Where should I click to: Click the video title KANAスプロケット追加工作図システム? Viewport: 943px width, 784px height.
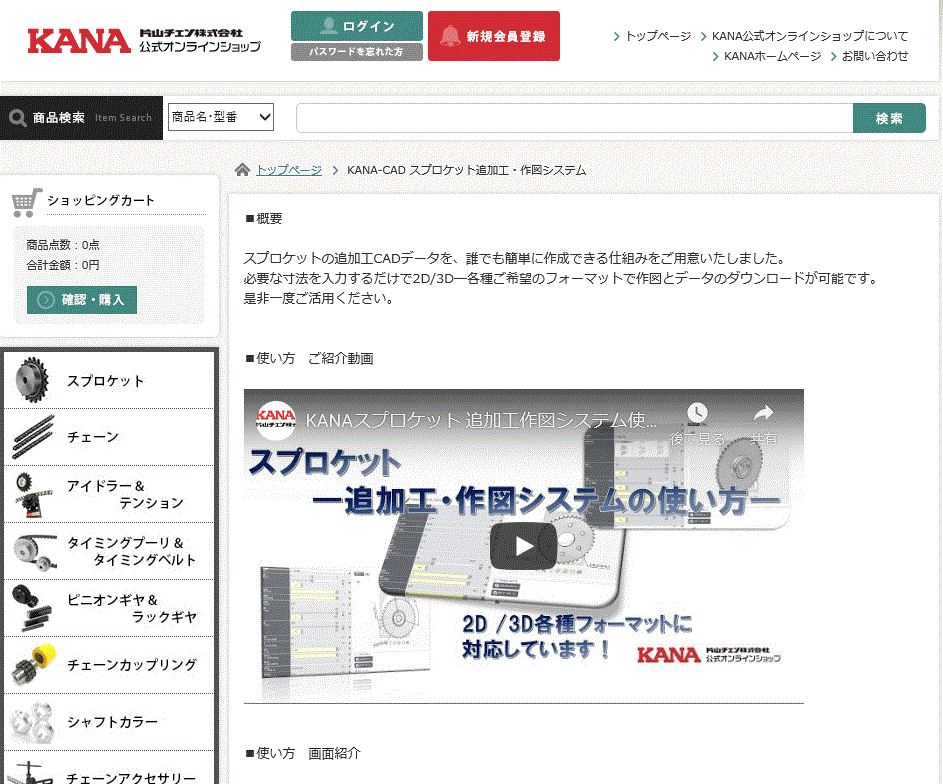pos(481,420)
